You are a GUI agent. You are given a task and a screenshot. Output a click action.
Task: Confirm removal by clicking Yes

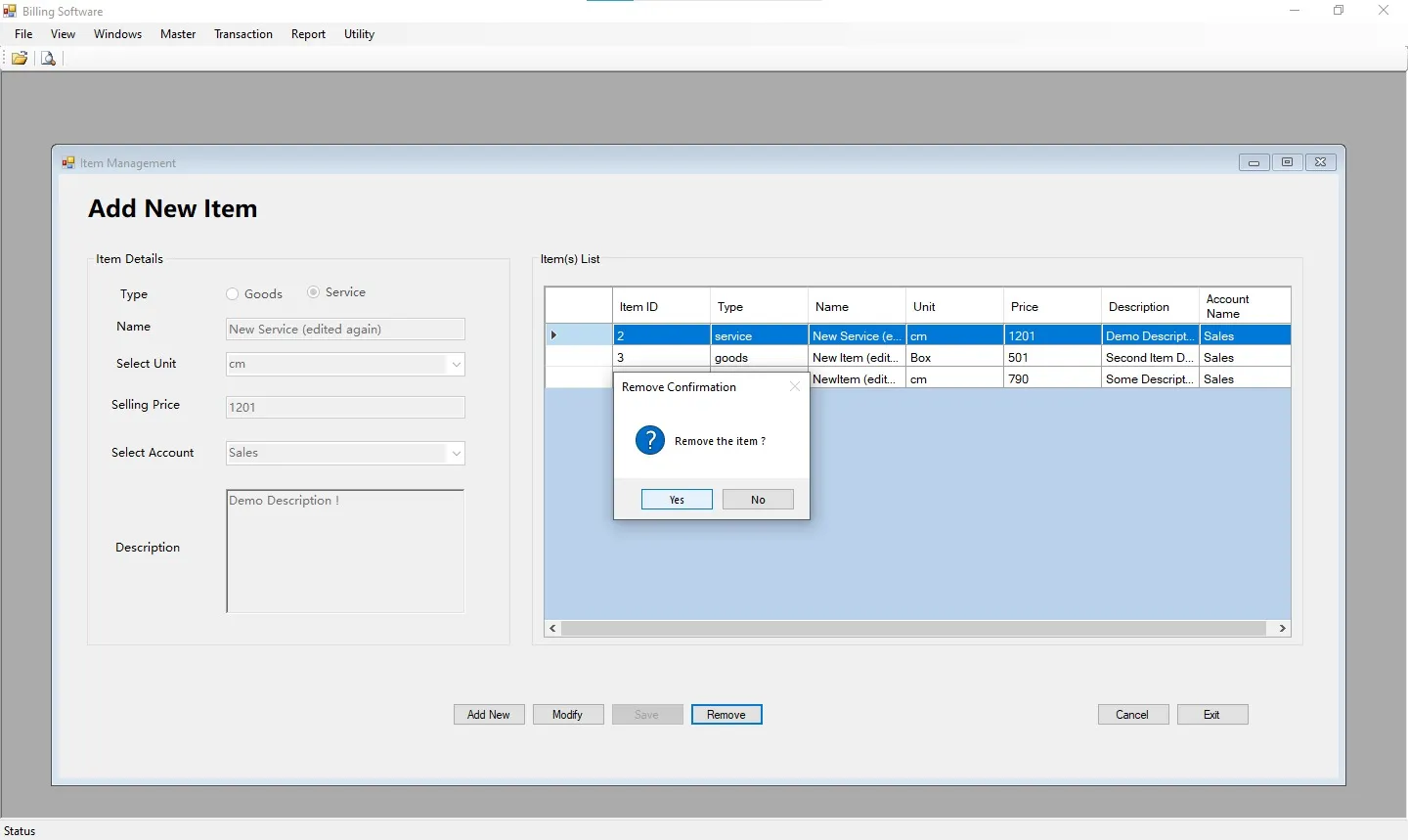click(676, 500)
